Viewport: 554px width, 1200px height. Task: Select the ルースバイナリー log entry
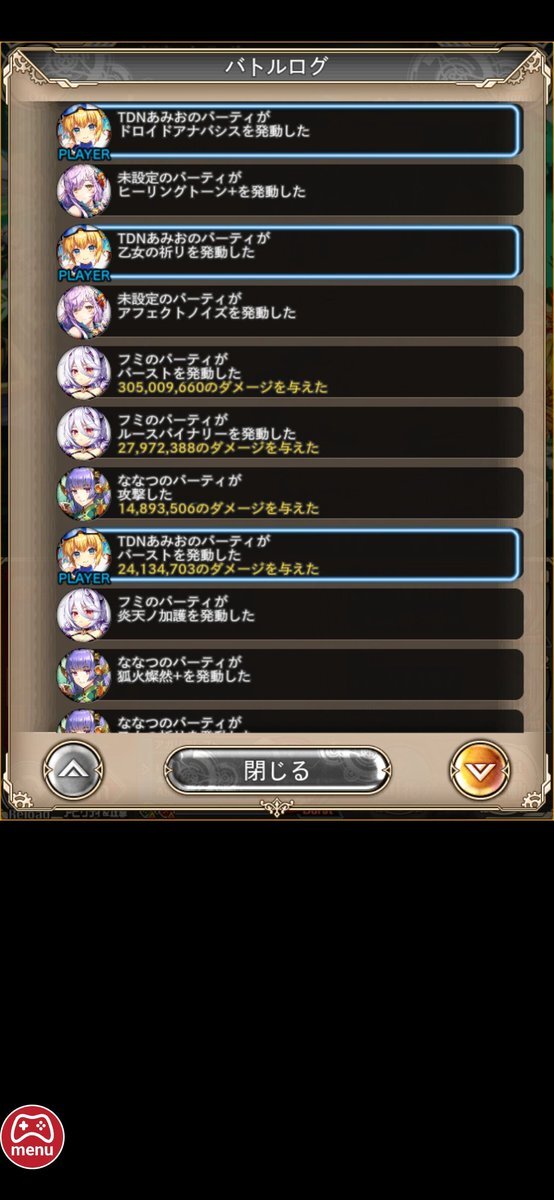point(290,433)
